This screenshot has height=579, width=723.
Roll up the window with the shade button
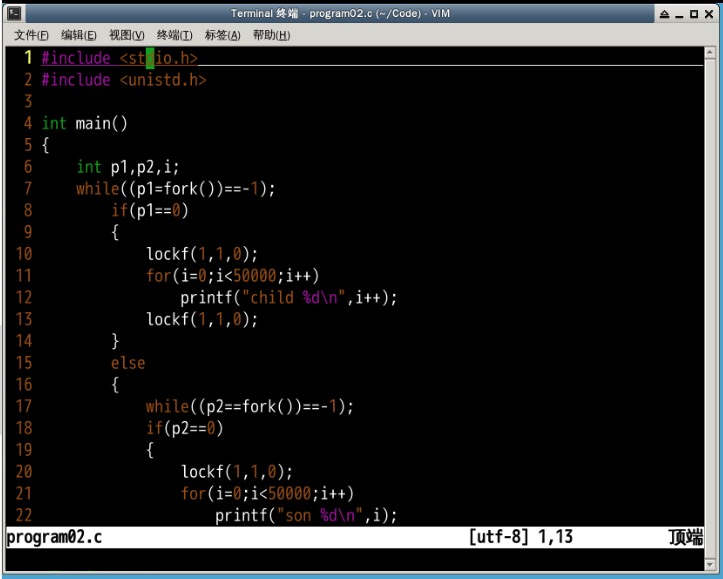pyautogui.click(x=666, y=14)
